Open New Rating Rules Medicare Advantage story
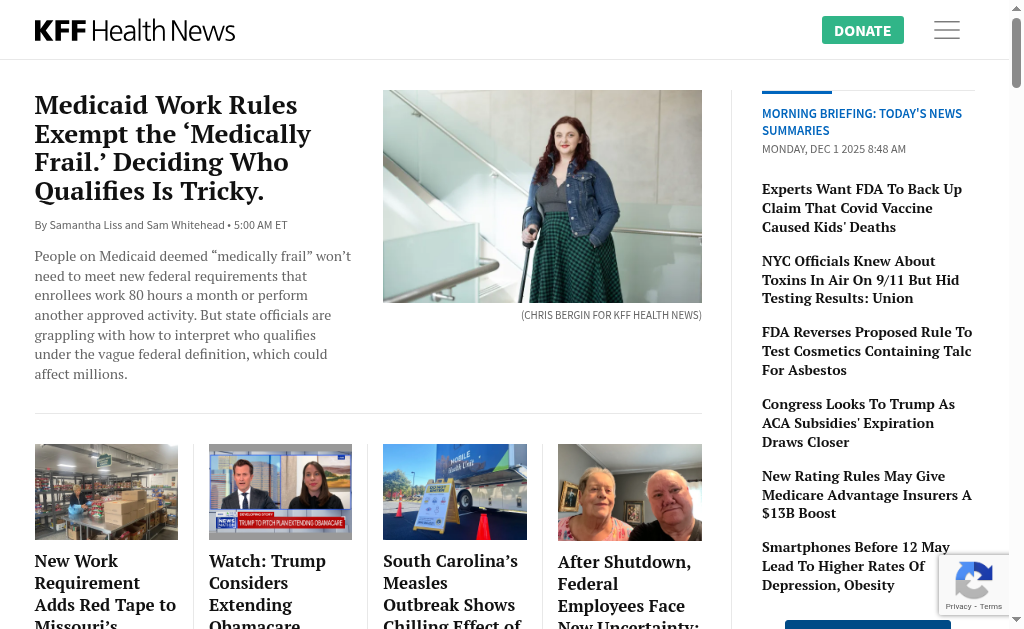Screen dimensions: 1024x629 tap(867, 494)
